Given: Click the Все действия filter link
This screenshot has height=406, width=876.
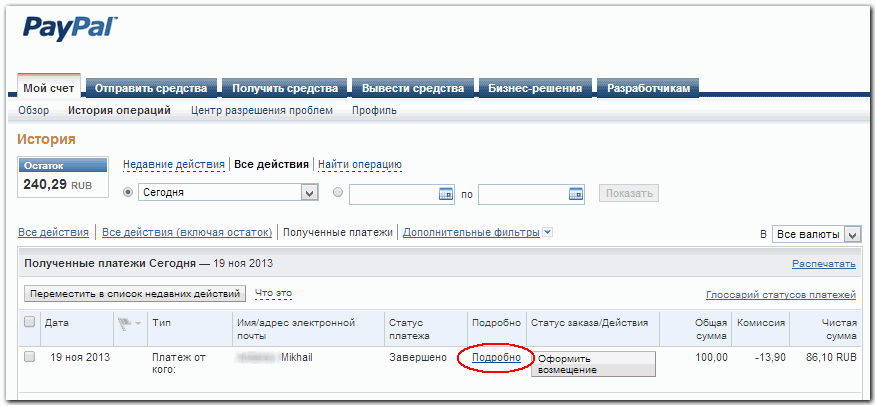Looking at the screenshot, I should tap(54, 232).
